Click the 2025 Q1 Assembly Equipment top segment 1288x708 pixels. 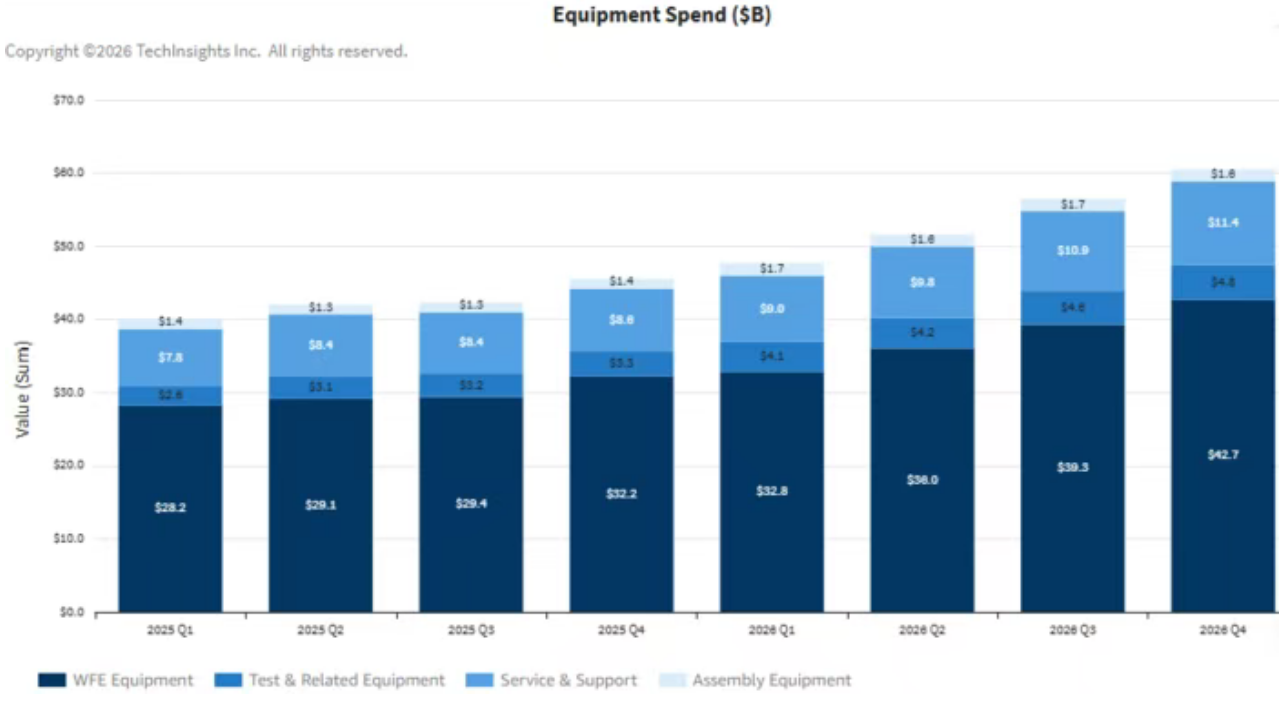point(170,325)
